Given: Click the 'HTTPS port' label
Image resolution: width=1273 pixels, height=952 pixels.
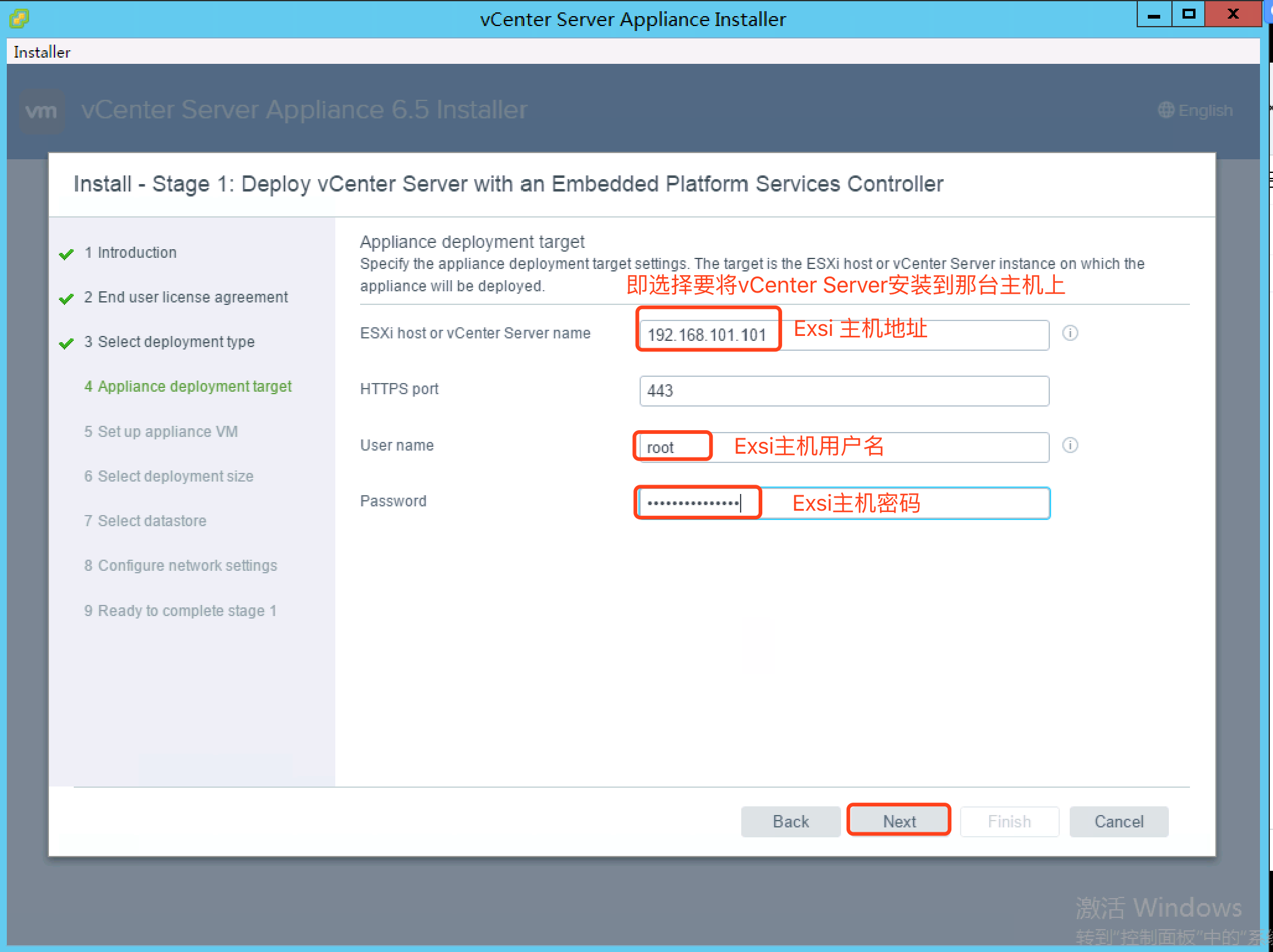Looking at the screenshot, I should coord(399,389).
